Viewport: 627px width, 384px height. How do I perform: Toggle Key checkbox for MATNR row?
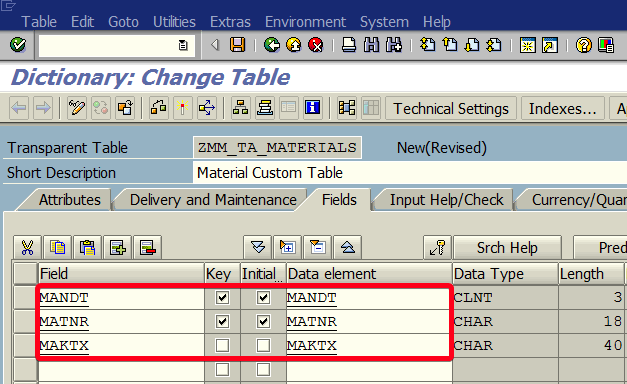[222, 322]
